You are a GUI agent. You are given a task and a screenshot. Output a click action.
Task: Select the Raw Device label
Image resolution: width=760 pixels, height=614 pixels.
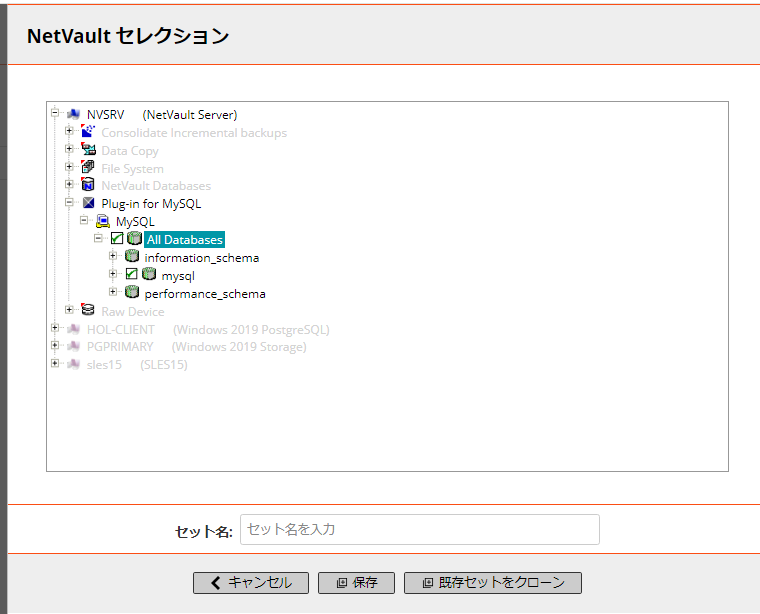pos(133,312)
